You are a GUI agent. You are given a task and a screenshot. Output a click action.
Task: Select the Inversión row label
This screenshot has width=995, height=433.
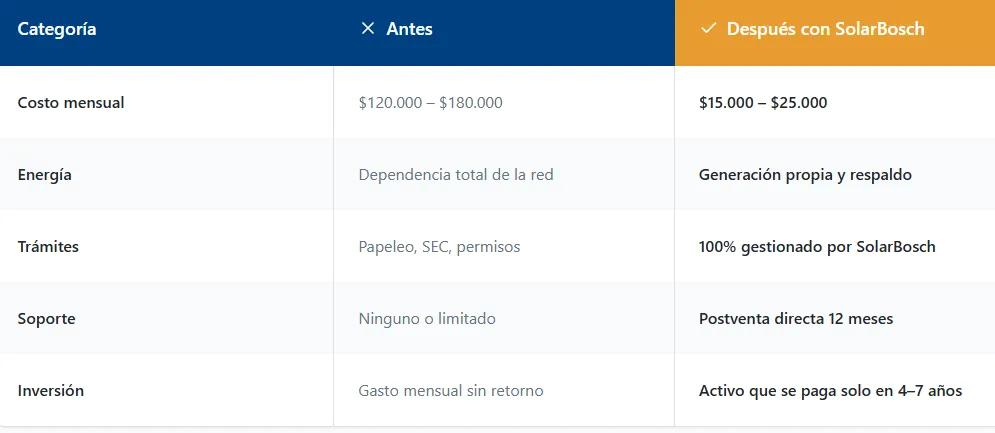51,390
